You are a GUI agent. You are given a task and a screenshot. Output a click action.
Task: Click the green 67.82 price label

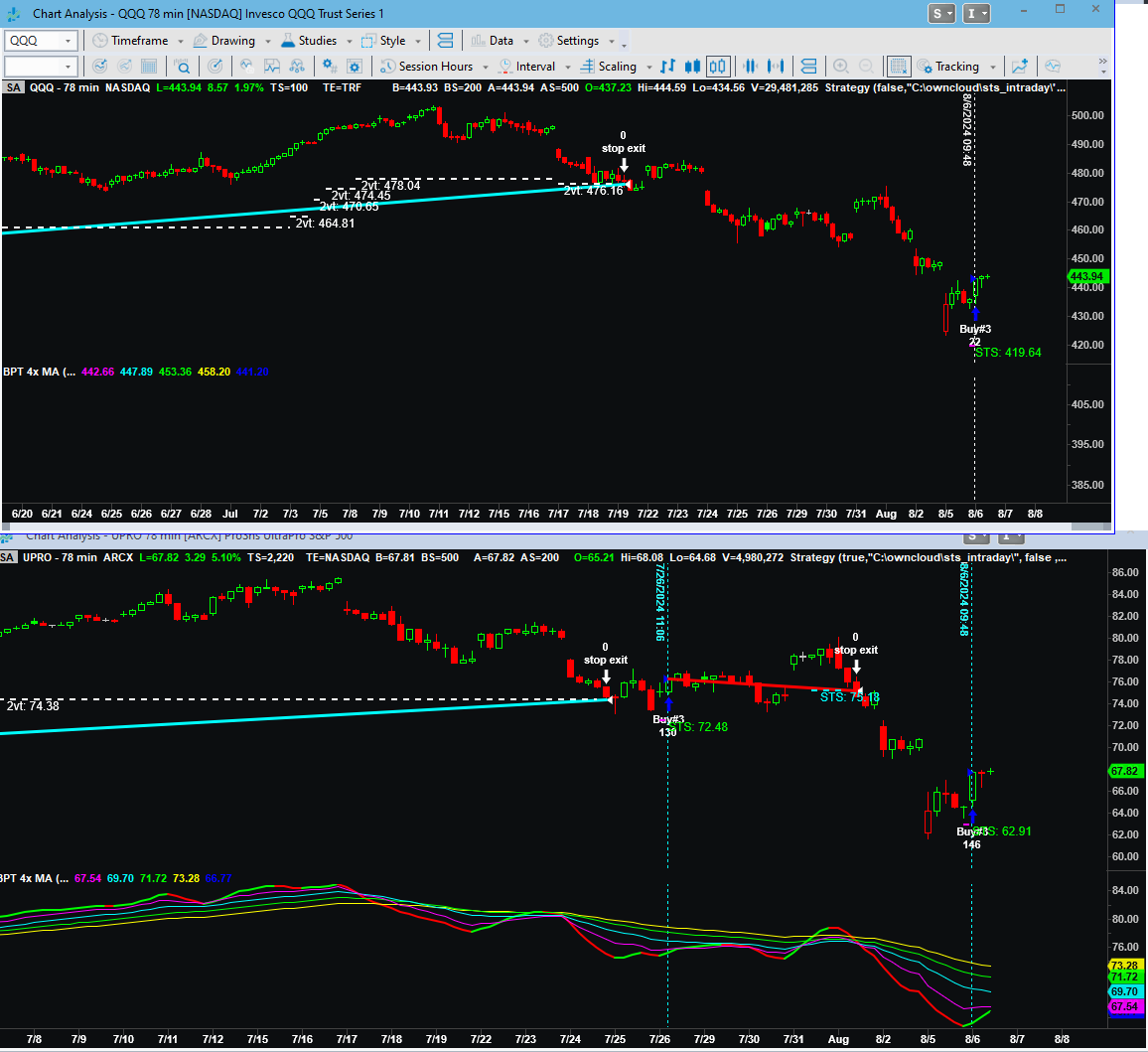pyautogui.click(x=1124, y=772)
